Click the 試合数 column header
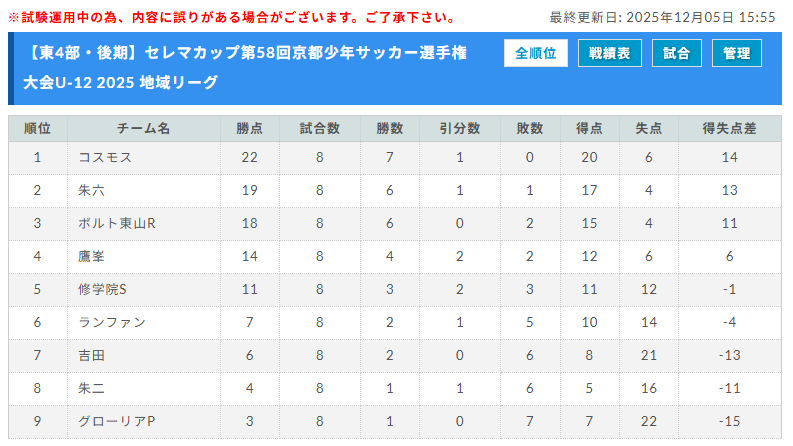Viewport: 793px width, 446px height. coord(319,128)
